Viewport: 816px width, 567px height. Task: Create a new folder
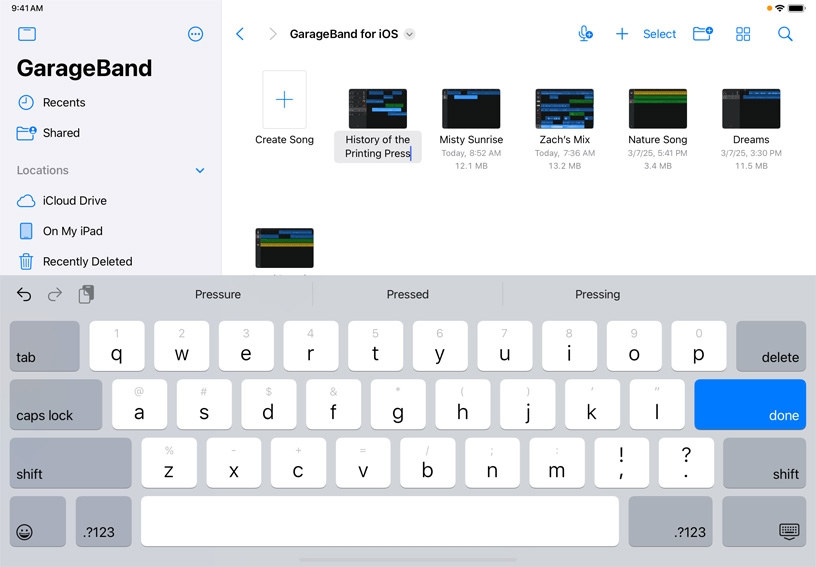pos(702,34)
